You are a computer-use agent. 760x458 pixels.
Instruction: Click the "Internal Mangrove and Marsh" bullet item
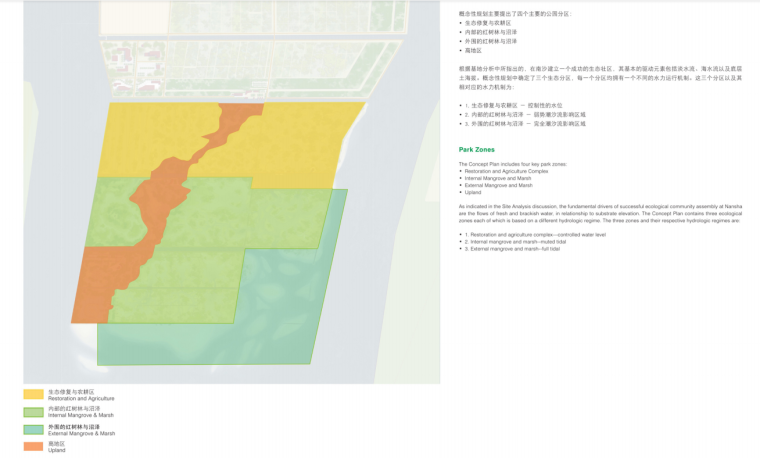(x=499, y=178)
